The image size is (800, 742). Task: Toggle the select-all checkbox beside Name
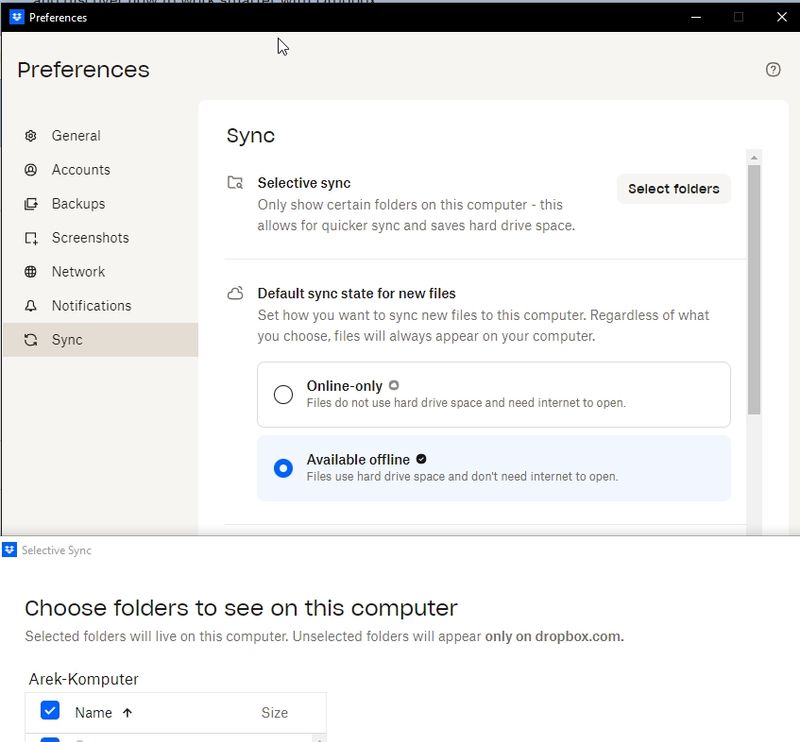50,711
